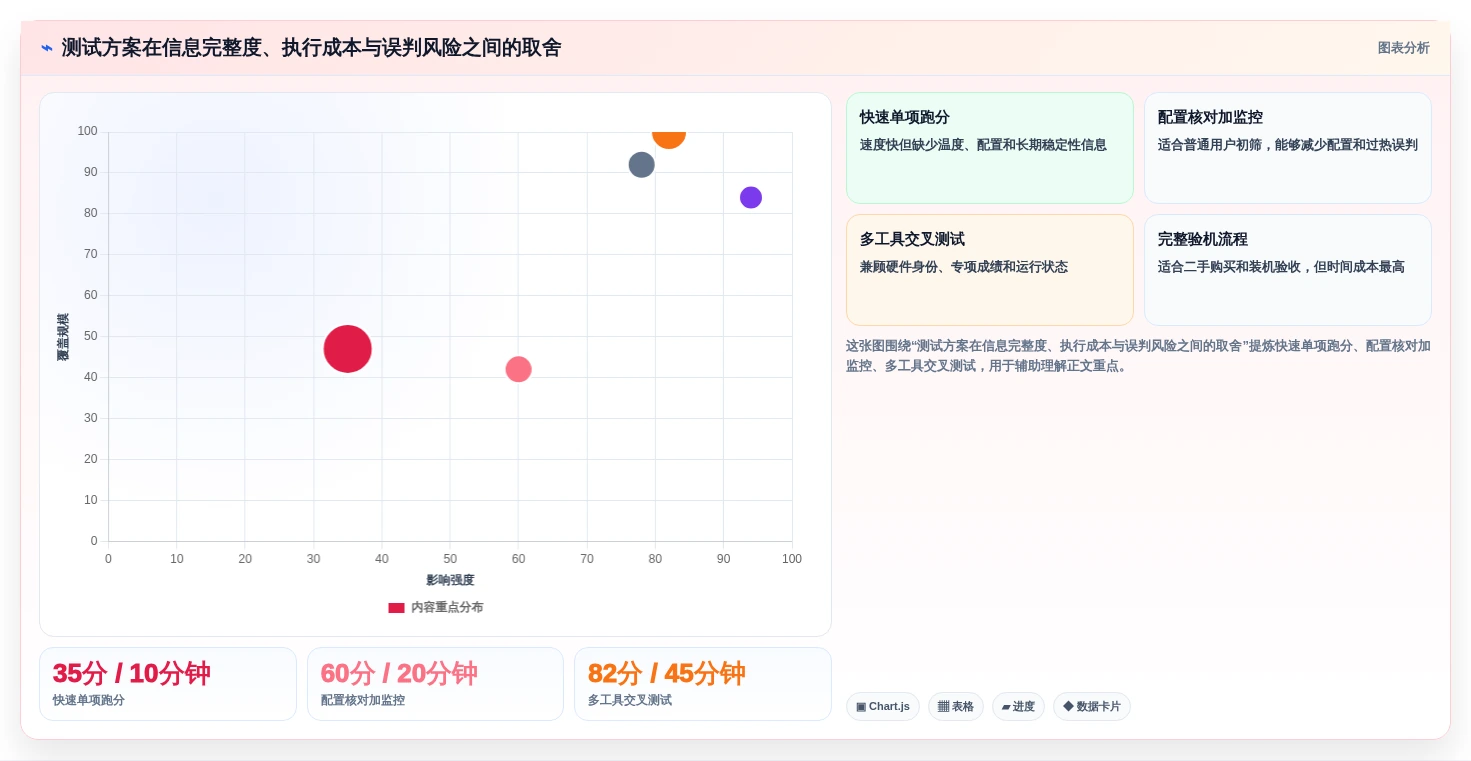
Task: Click the pink bubble on the chart
Action: (518, 369)
